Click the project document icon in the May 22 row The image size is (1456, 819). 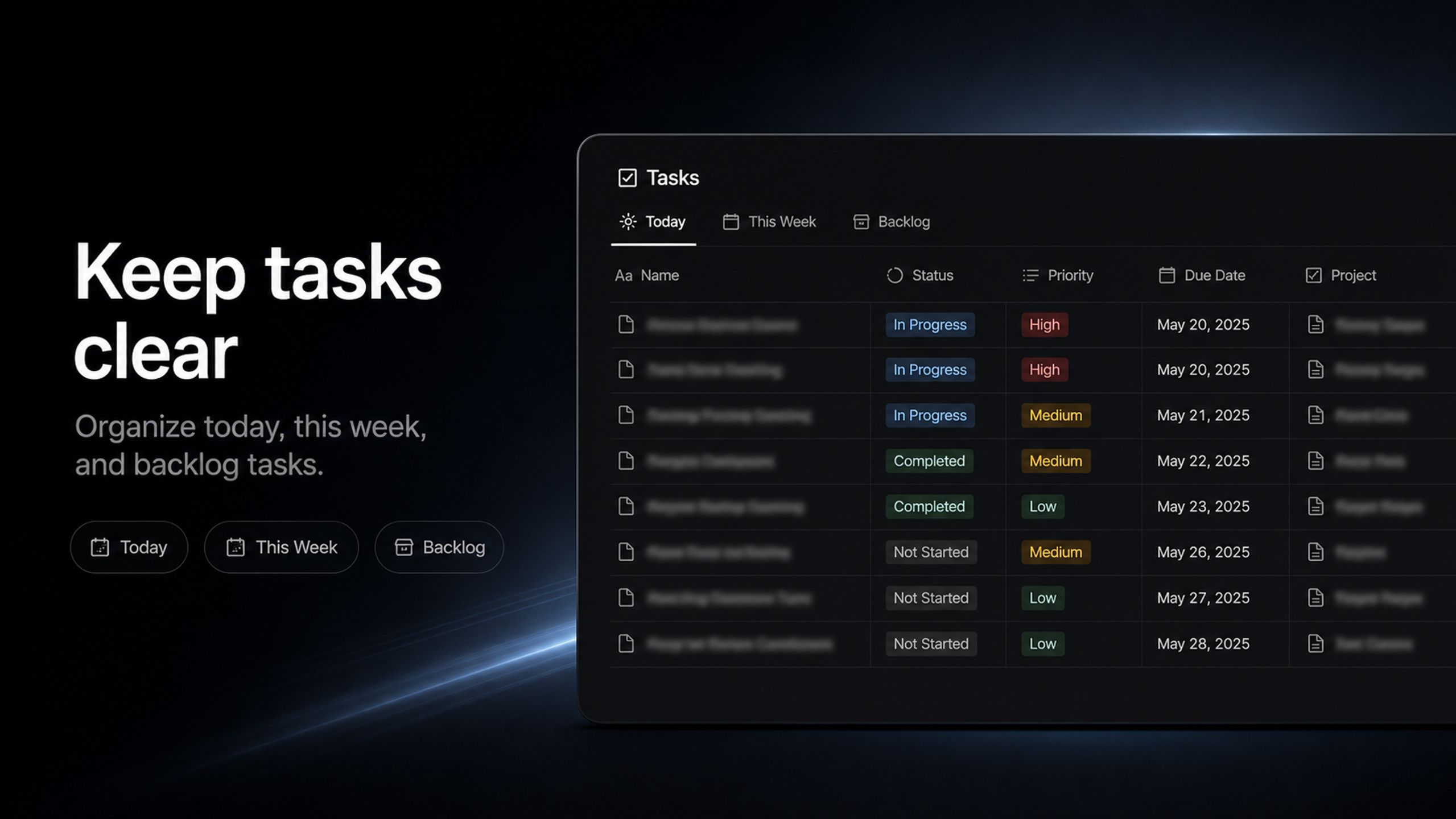point(1315,461)
